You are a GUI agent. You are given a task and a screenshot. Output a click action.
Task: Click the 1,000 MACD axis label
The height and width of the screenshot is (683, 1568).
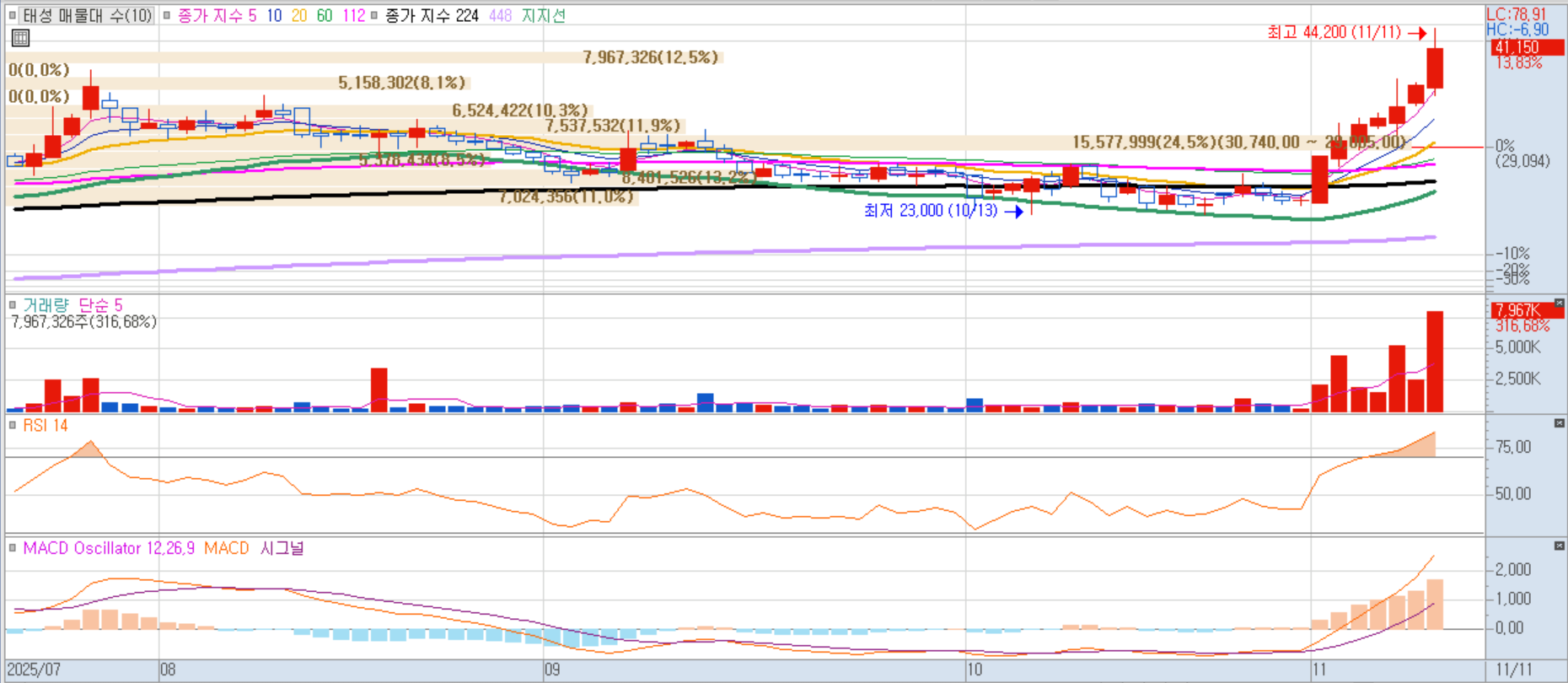pyautogui.click(x=1512, y=599)
